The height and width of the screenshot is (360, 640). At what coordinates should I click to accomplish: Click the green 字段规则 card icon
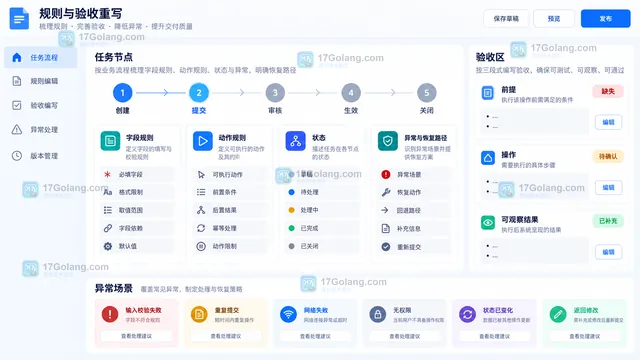tap(110, 141)
